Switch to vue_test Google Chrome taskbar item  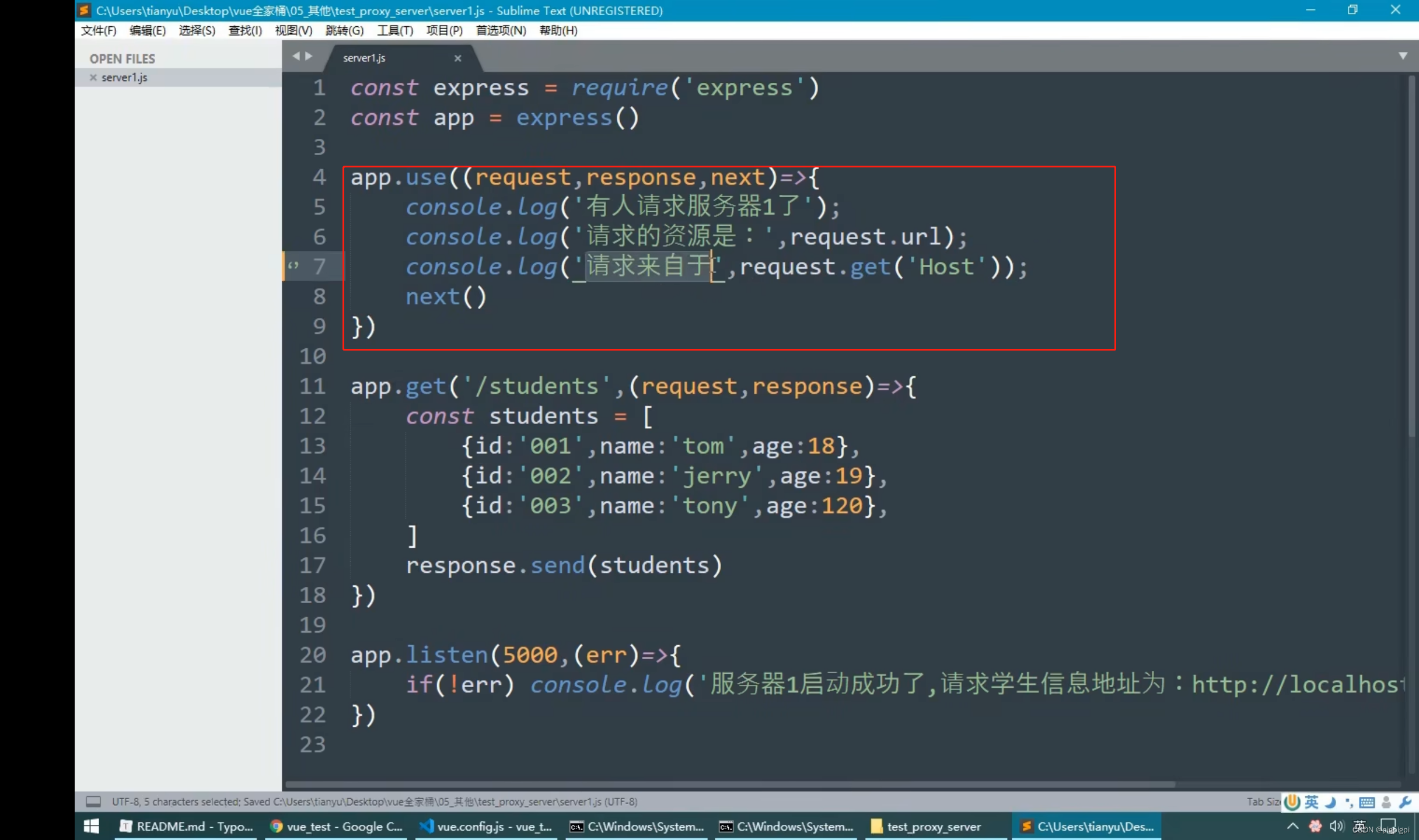click(x=336, y=826)
